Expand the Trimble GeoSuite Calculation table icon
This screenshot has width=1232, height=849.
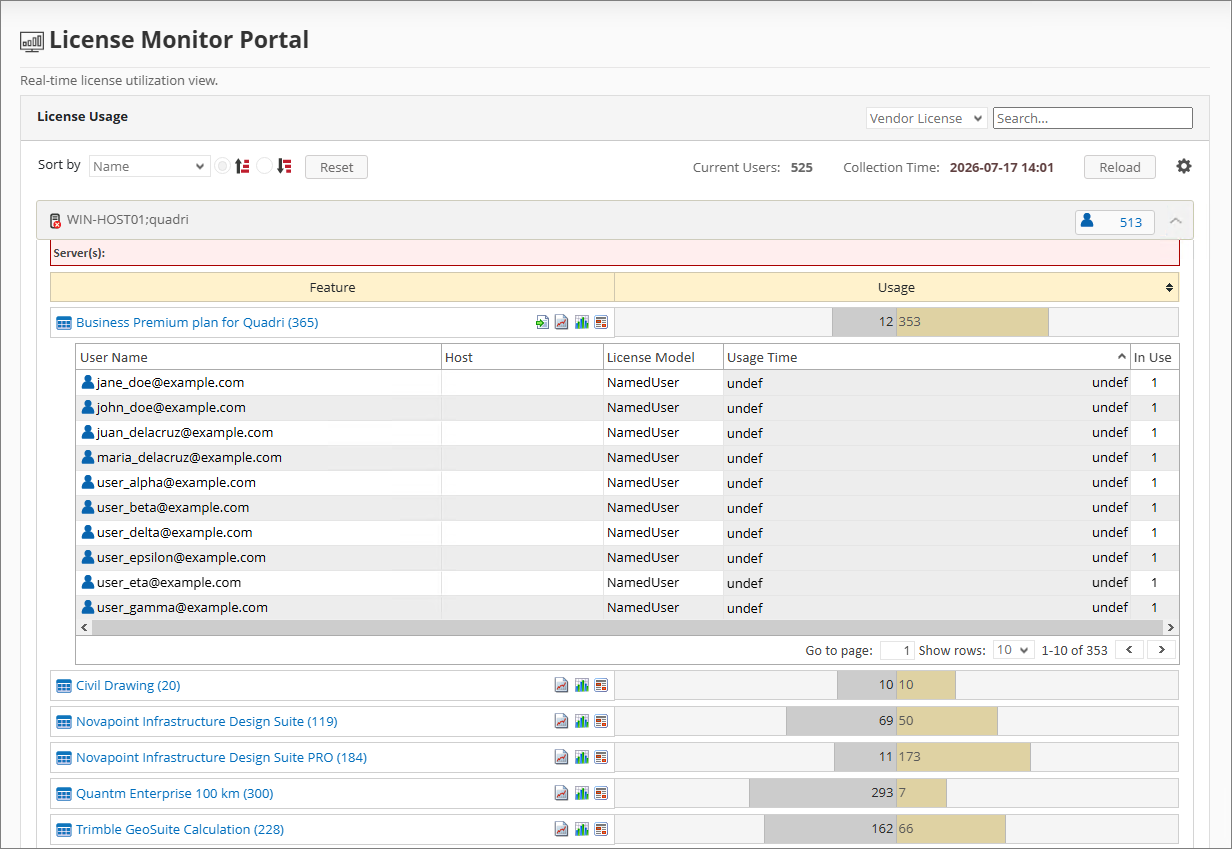tap(64, 830)
